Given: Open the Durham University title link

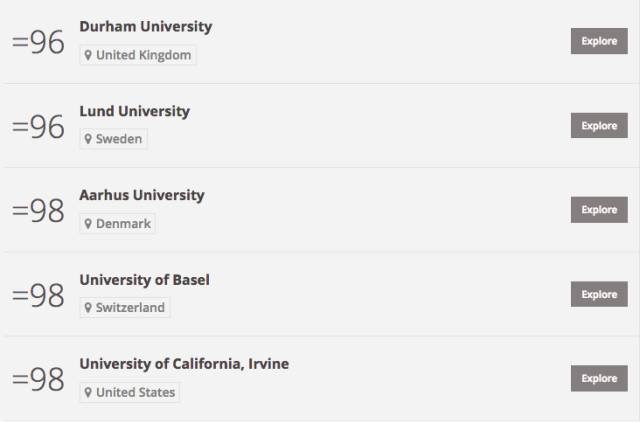Looking at the screenshot, I should click(146, 27).
